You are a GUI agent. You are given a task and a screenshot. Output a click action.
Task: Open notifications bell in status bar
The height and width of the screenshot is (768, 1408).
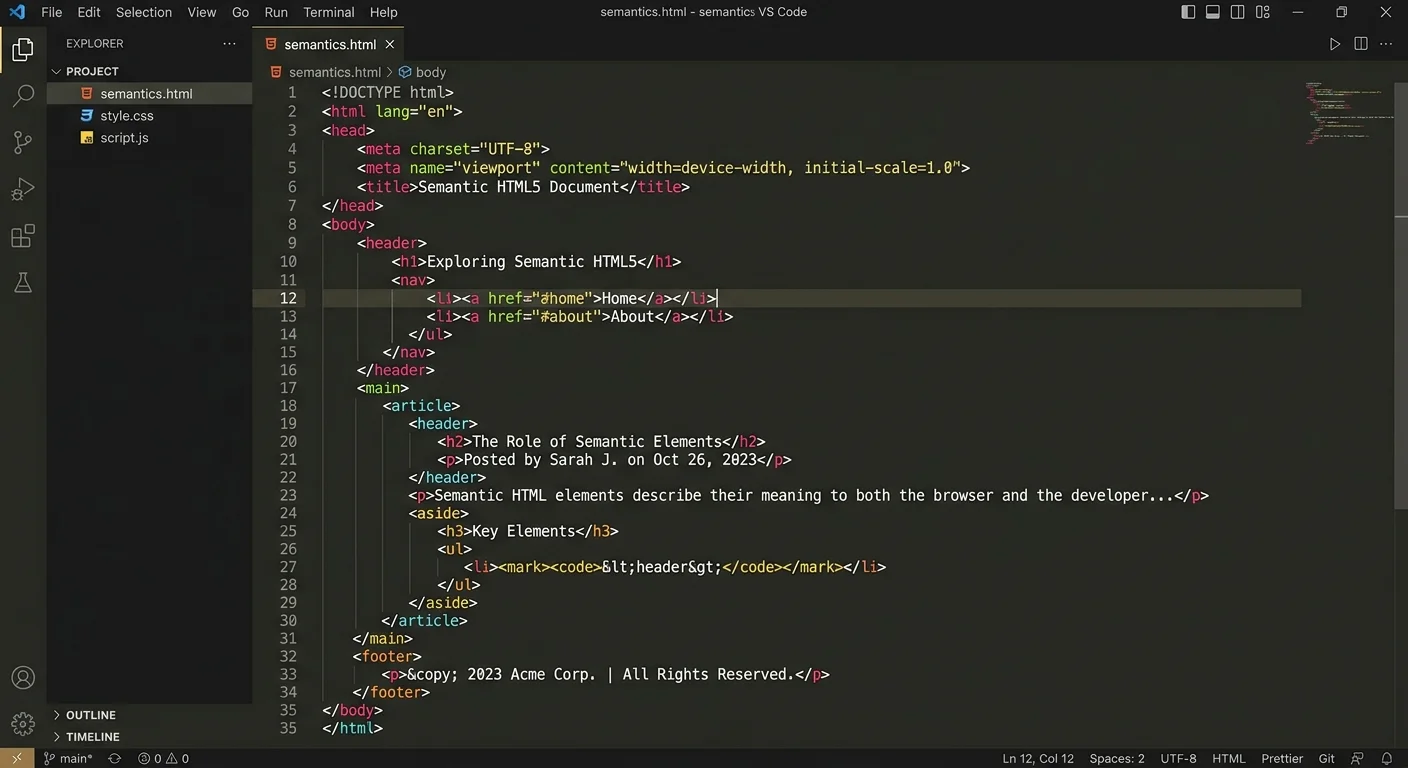[1386, 758]
